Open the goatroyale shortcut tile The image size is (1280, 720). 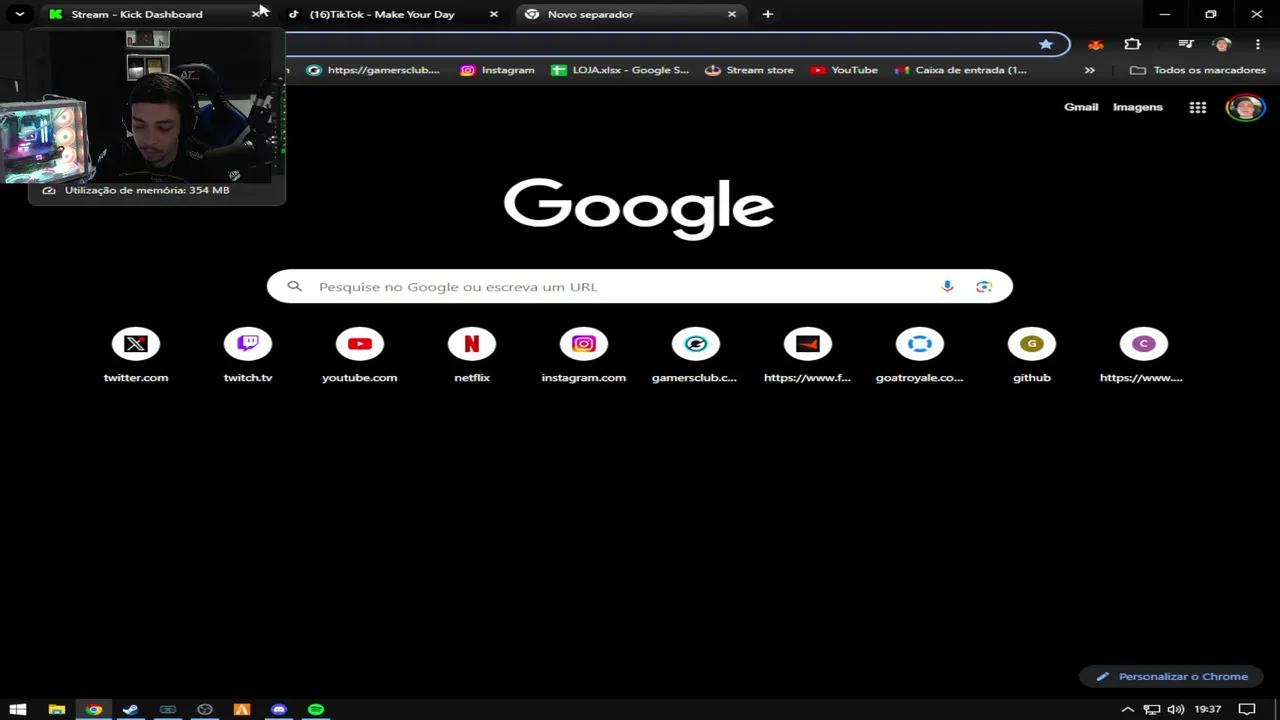920,356
